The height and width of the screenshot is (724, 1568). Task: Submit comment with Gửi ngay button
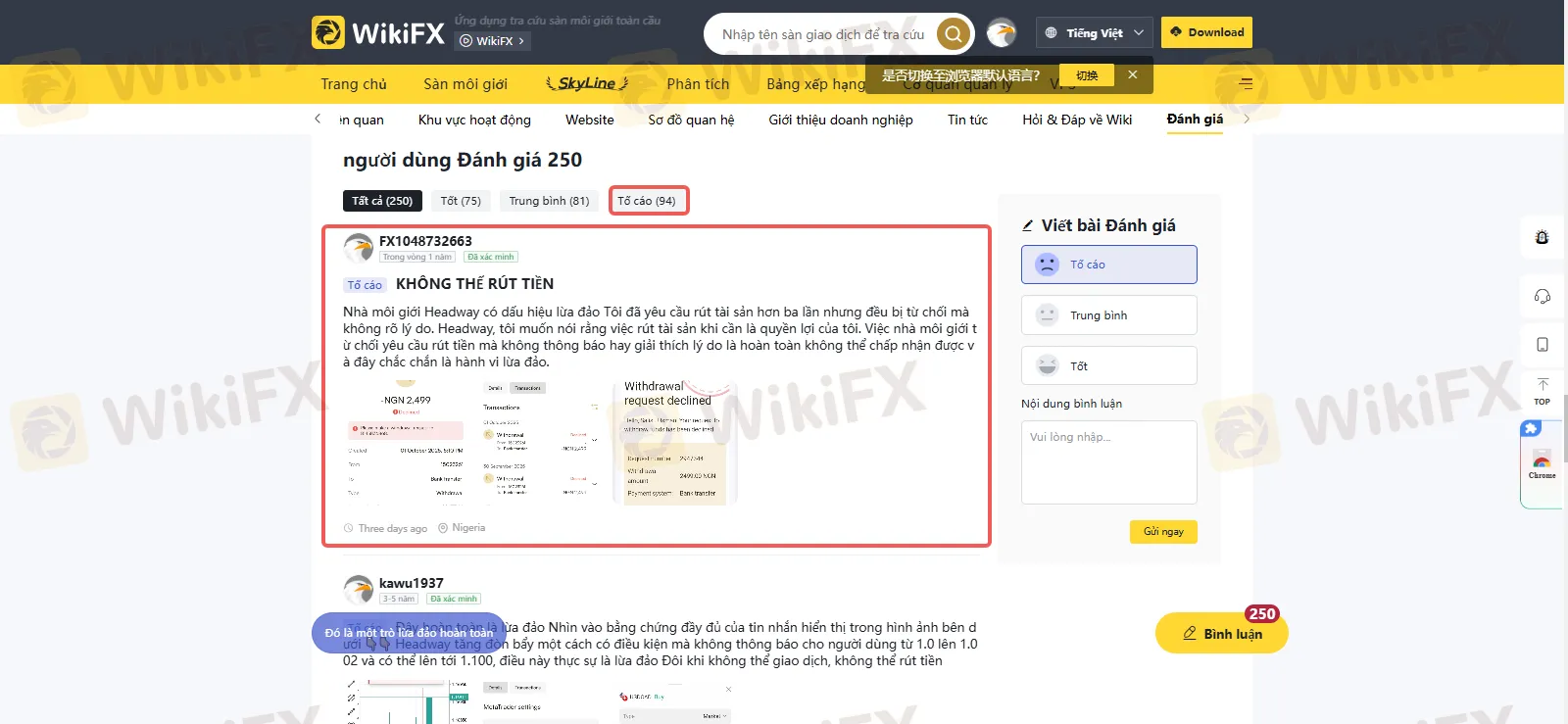coord(1163,531)
